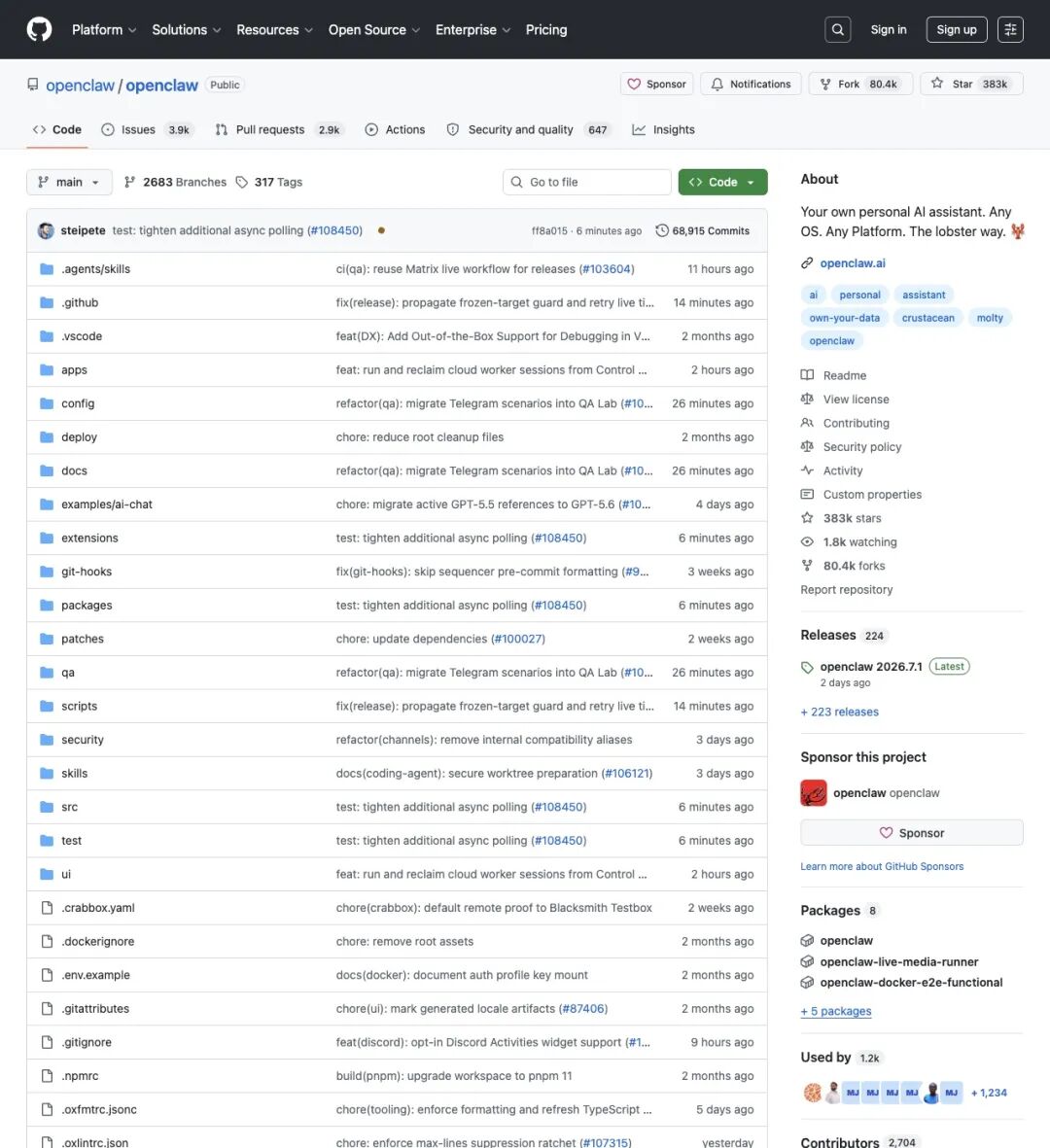Open the openclaw 2026.7.1 release
Screen dimensions: 1050x1148
[870, 666]
